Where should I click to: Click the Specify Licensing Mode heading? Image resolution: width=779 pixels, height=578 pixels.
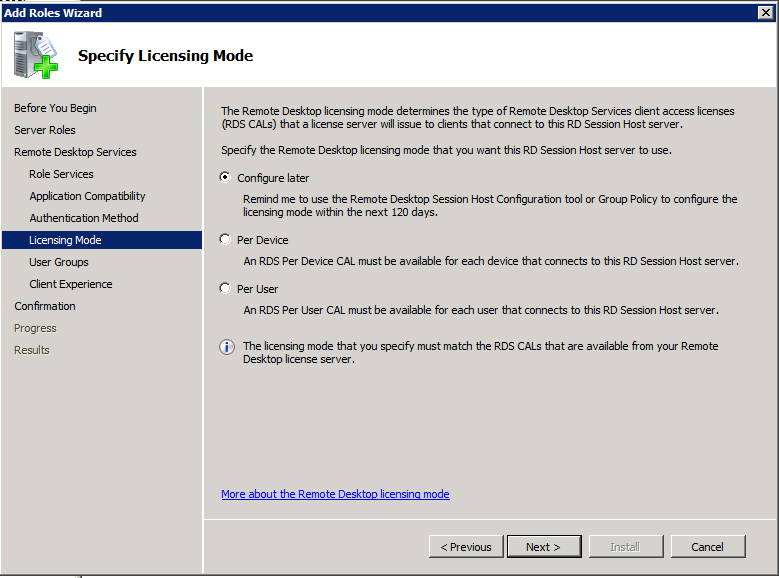[165, 56]
